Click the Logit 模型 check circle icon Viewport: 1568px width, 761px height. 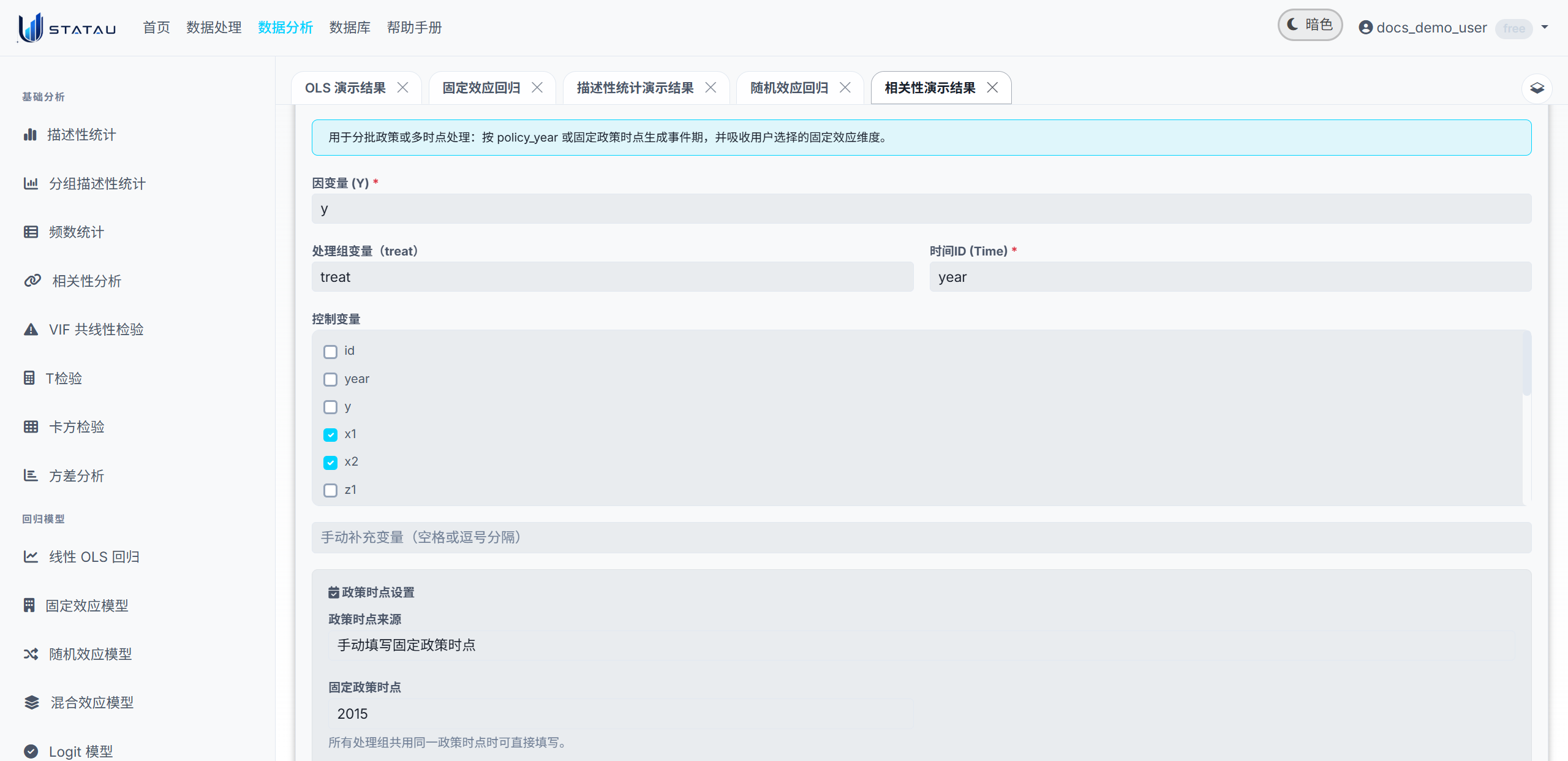click(31, 751)
